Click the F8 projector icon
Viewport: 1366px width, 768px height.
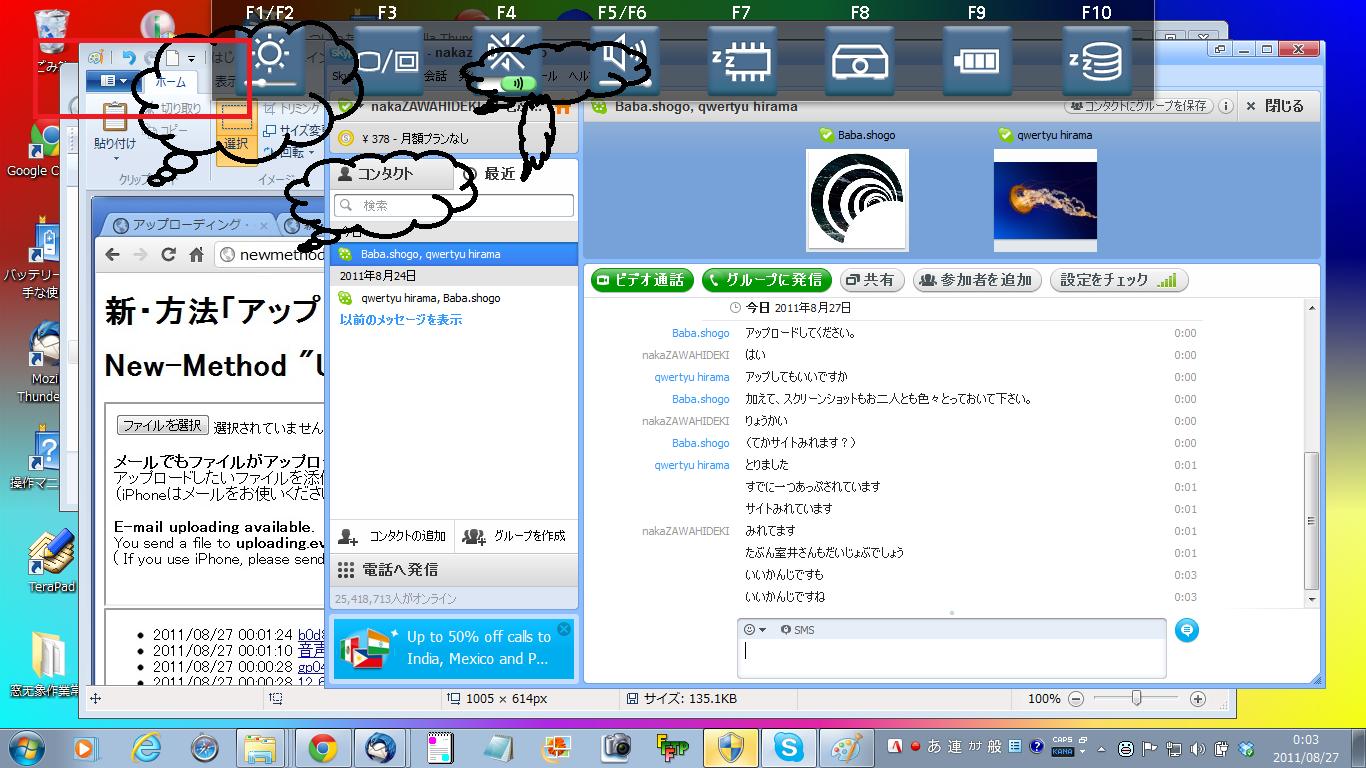860,60
